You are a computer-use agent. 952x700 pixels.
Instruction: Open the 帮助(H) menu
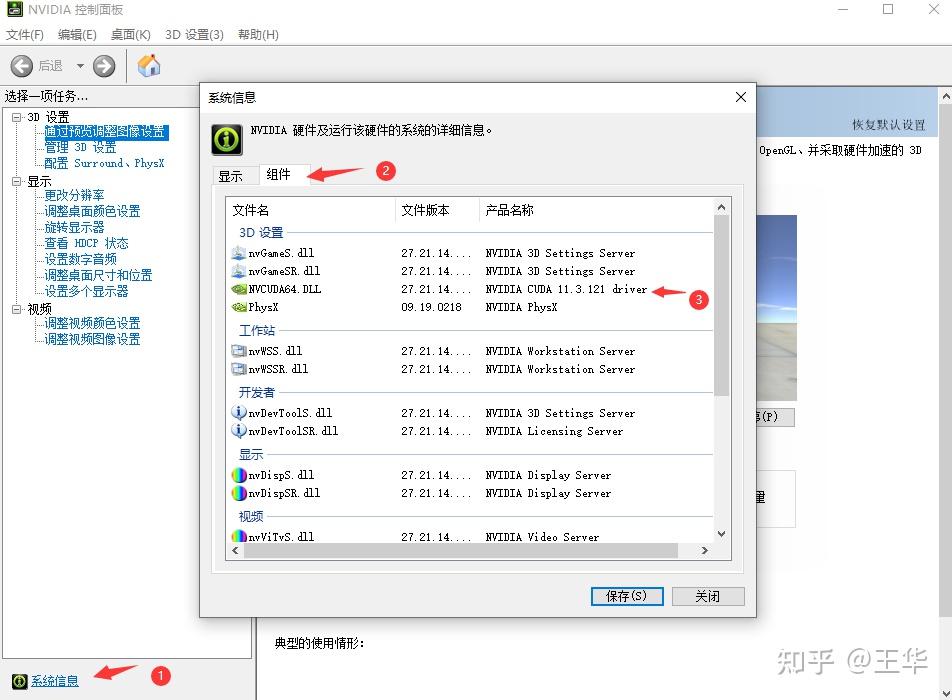257,34
